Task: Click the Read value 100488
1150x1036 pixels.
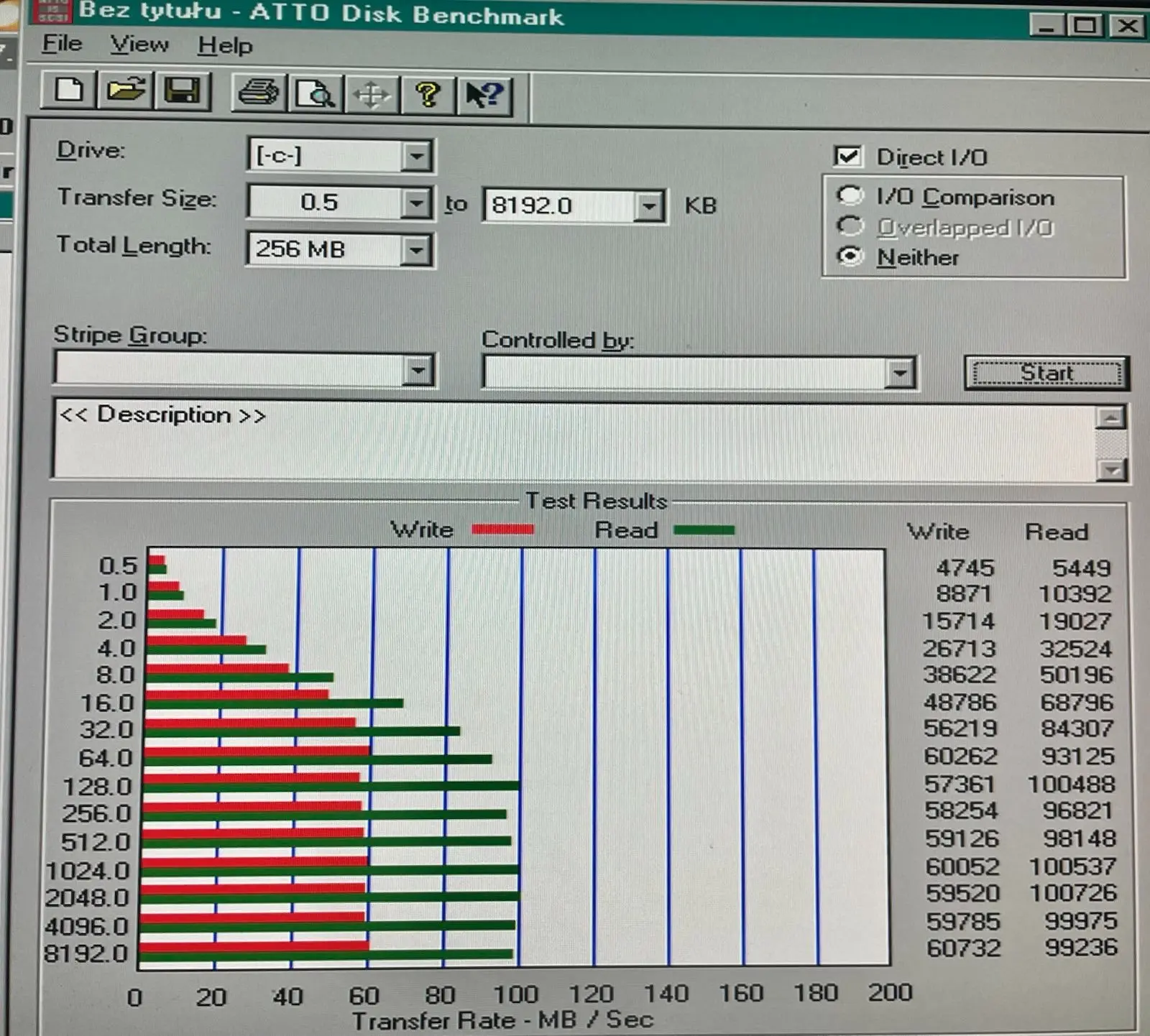Action: pos(1071,784)
